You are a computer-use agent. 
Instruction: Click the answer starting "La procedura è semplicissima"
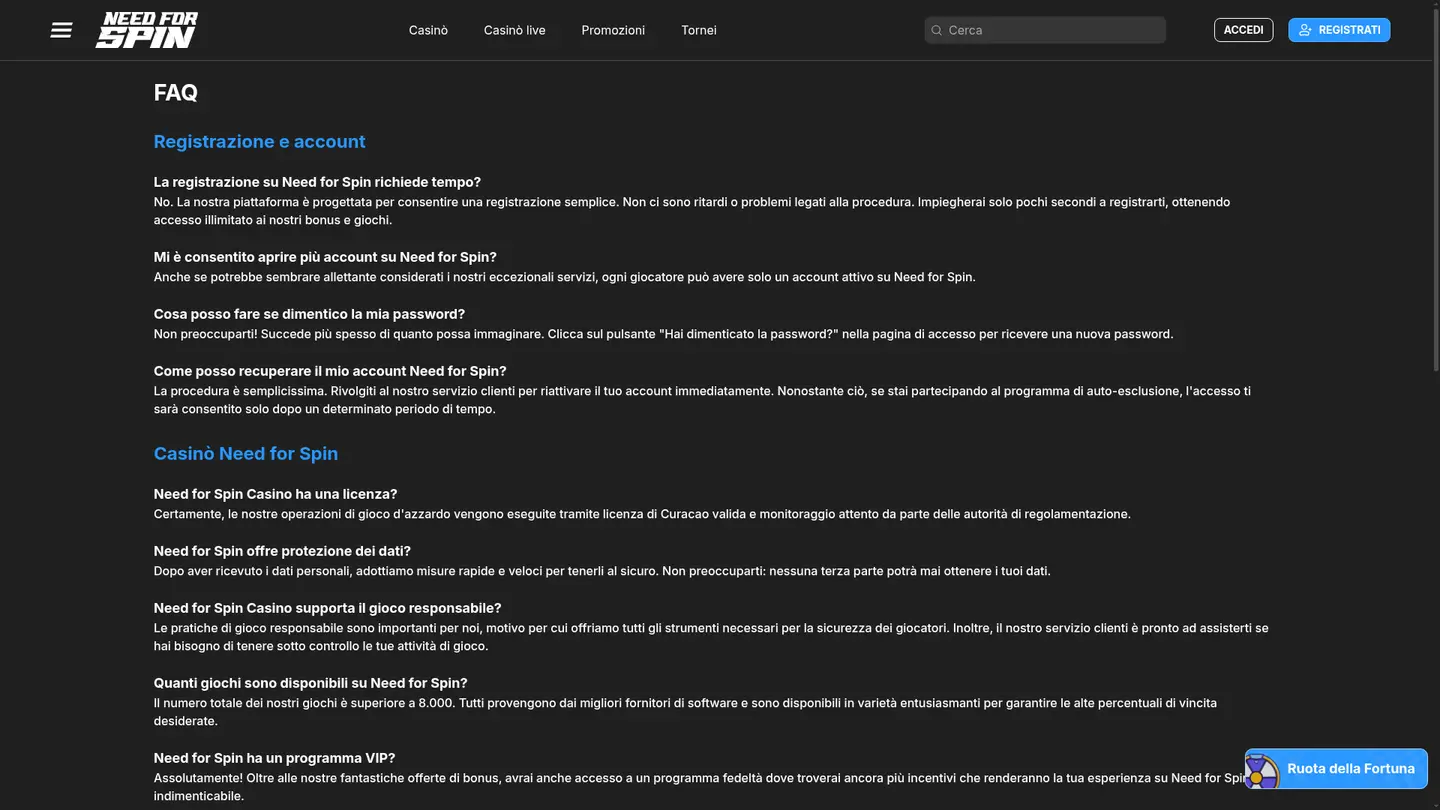[702, 400]
